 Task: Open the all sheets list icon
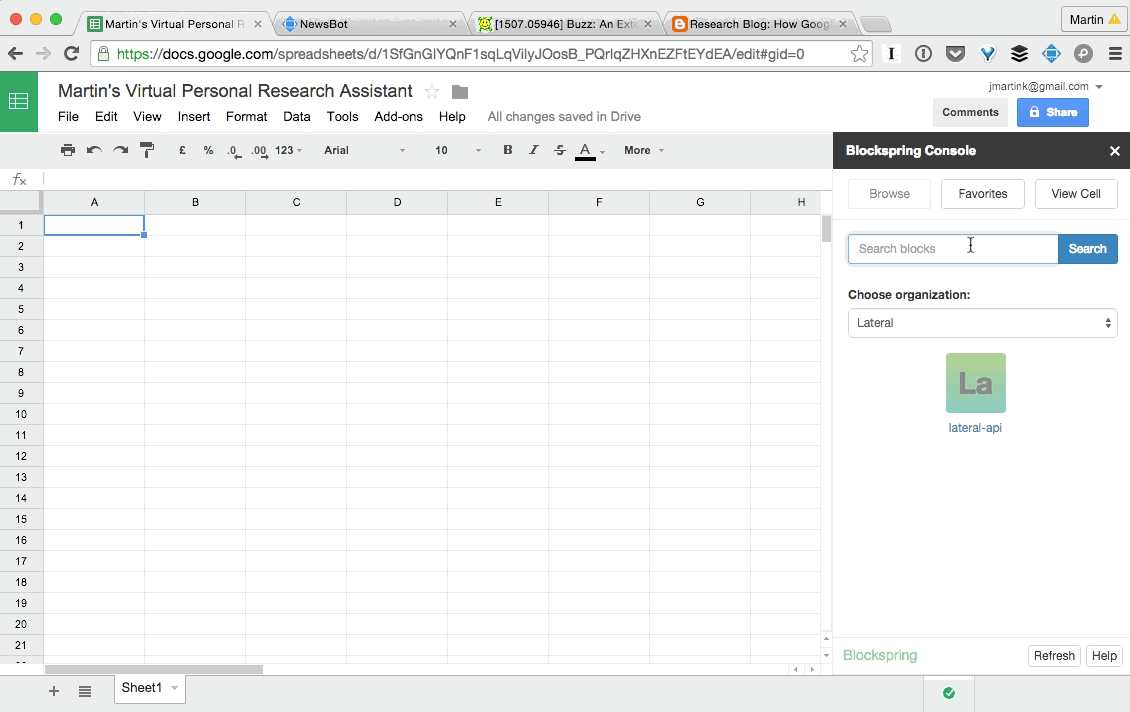coord(84,691)
